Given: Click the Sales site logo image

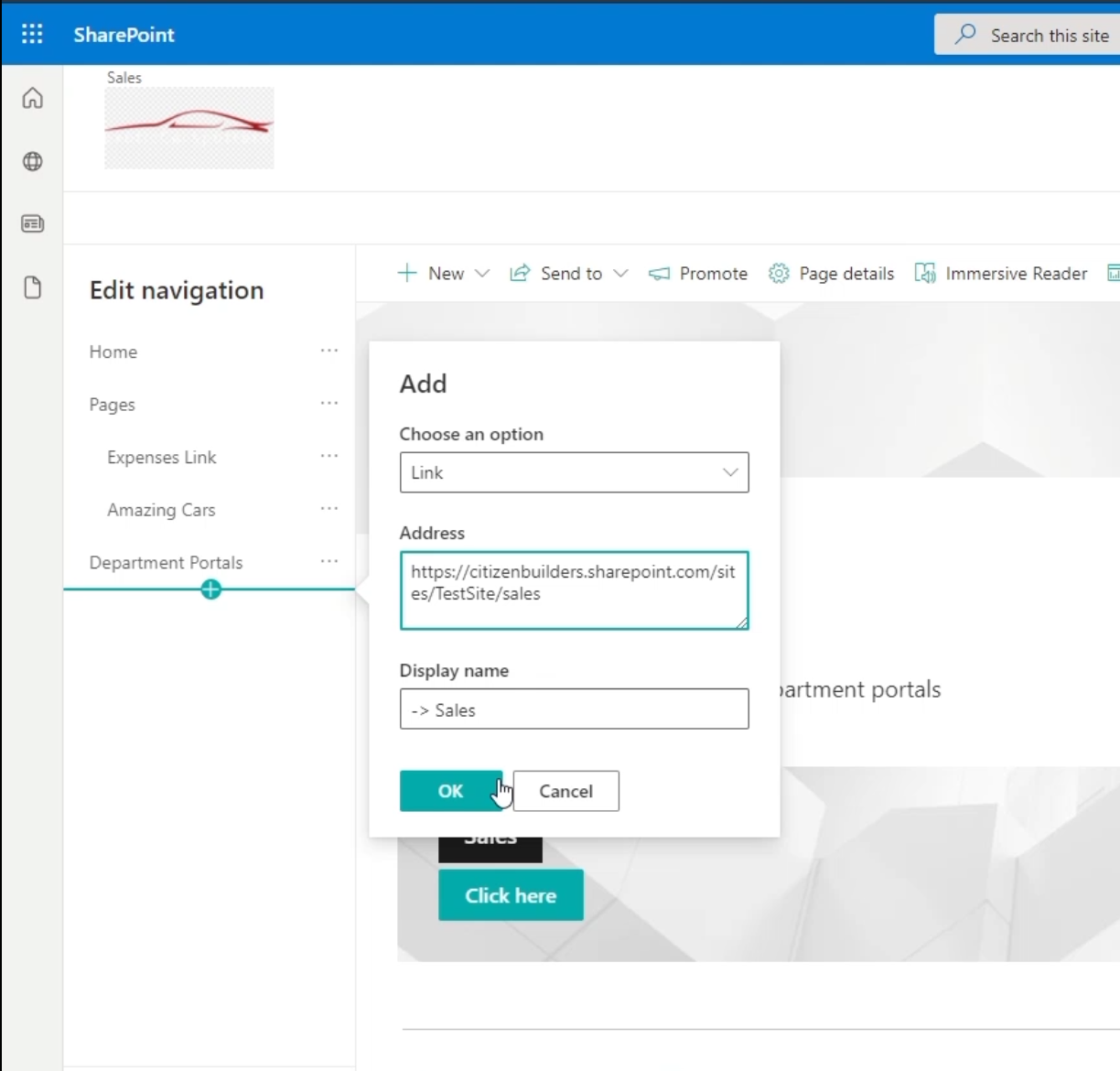Looking at the screenshot, I should (x=189, y=127).
